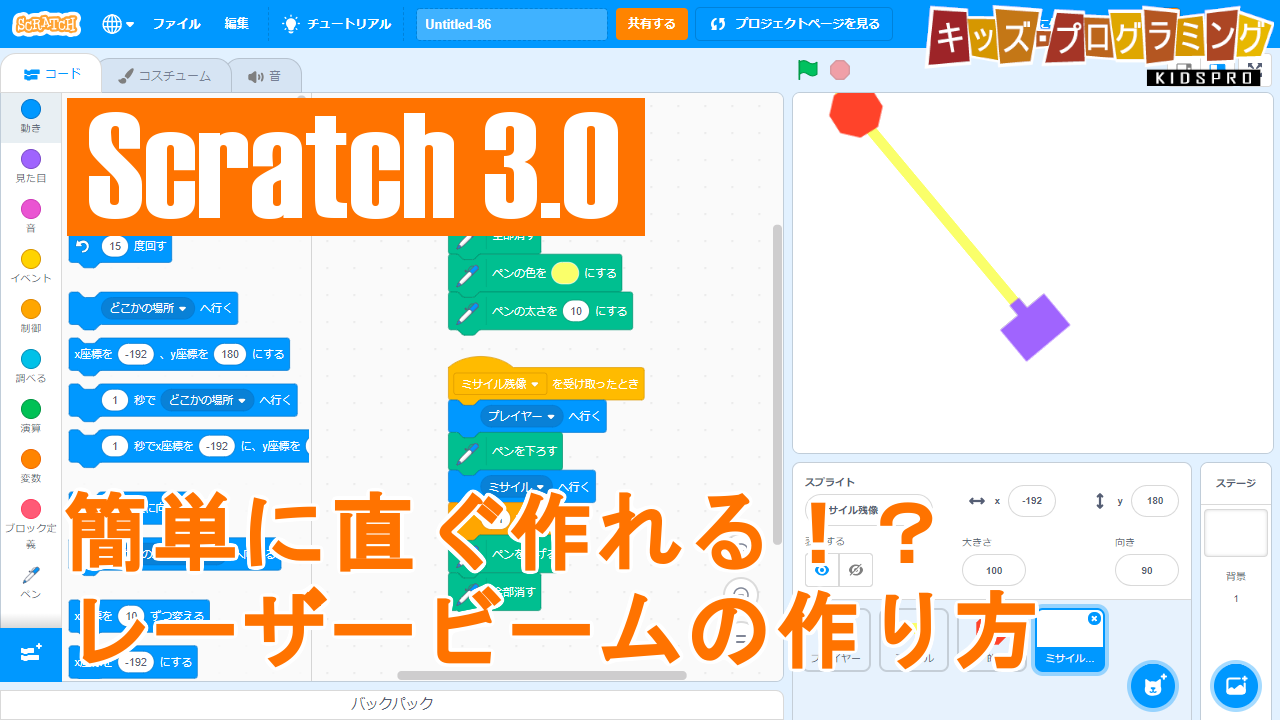Switch to the コスチューム tab
Image resolution: width=1280 pixels, height=720 pixels.
pyautogui.click(x=165, y=76)
